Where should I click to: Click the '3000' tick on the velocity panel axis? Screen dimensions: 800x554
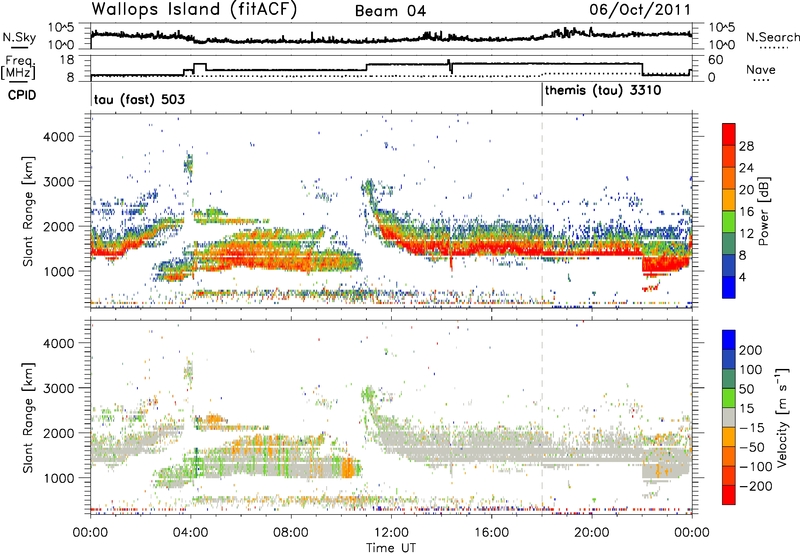point(58,388)
